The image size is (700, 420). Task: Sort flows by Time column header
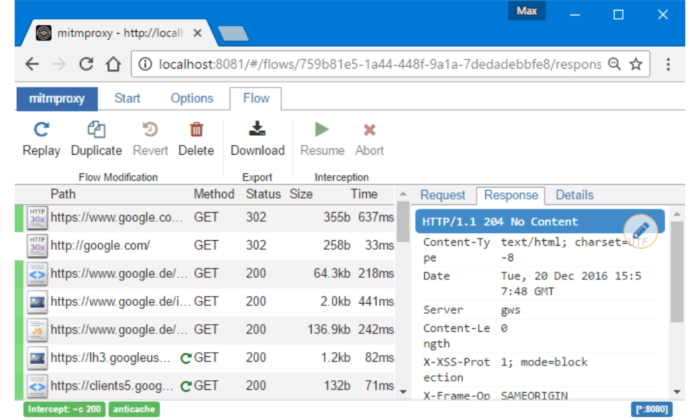(x=364, y=194)
